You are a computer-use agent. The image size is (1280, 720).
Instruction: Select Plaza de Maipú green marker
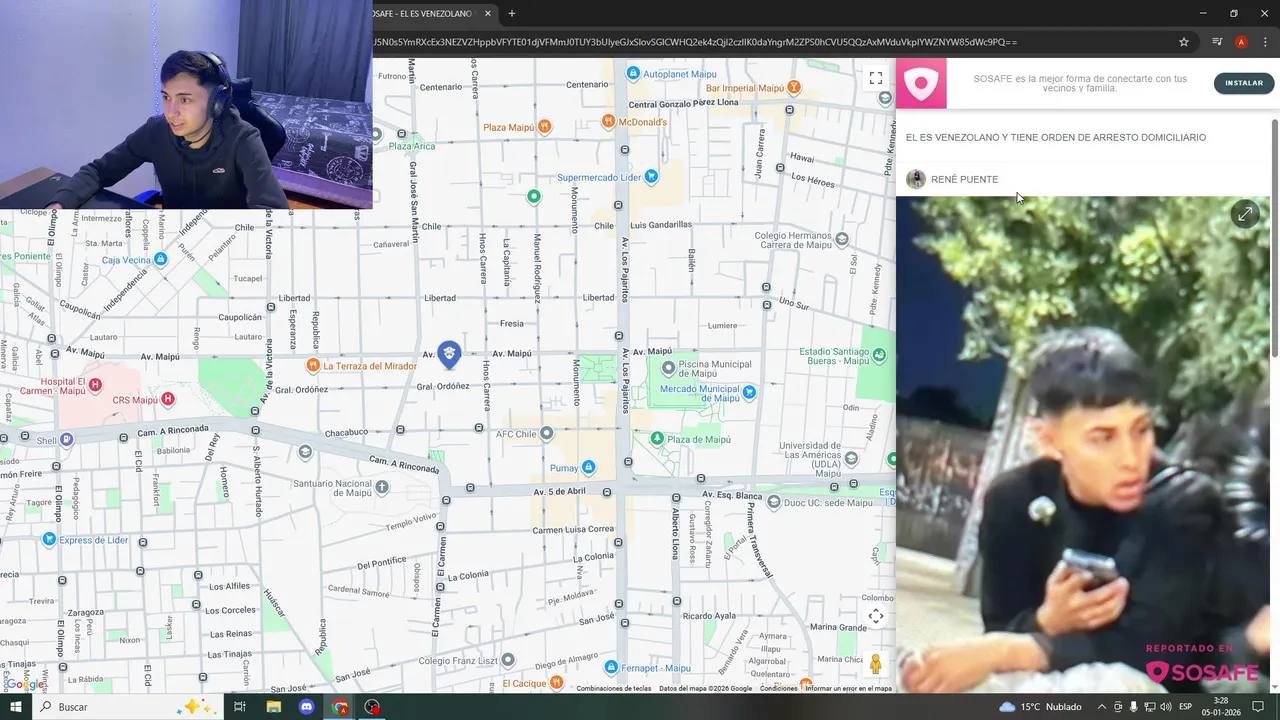point(657,439)
